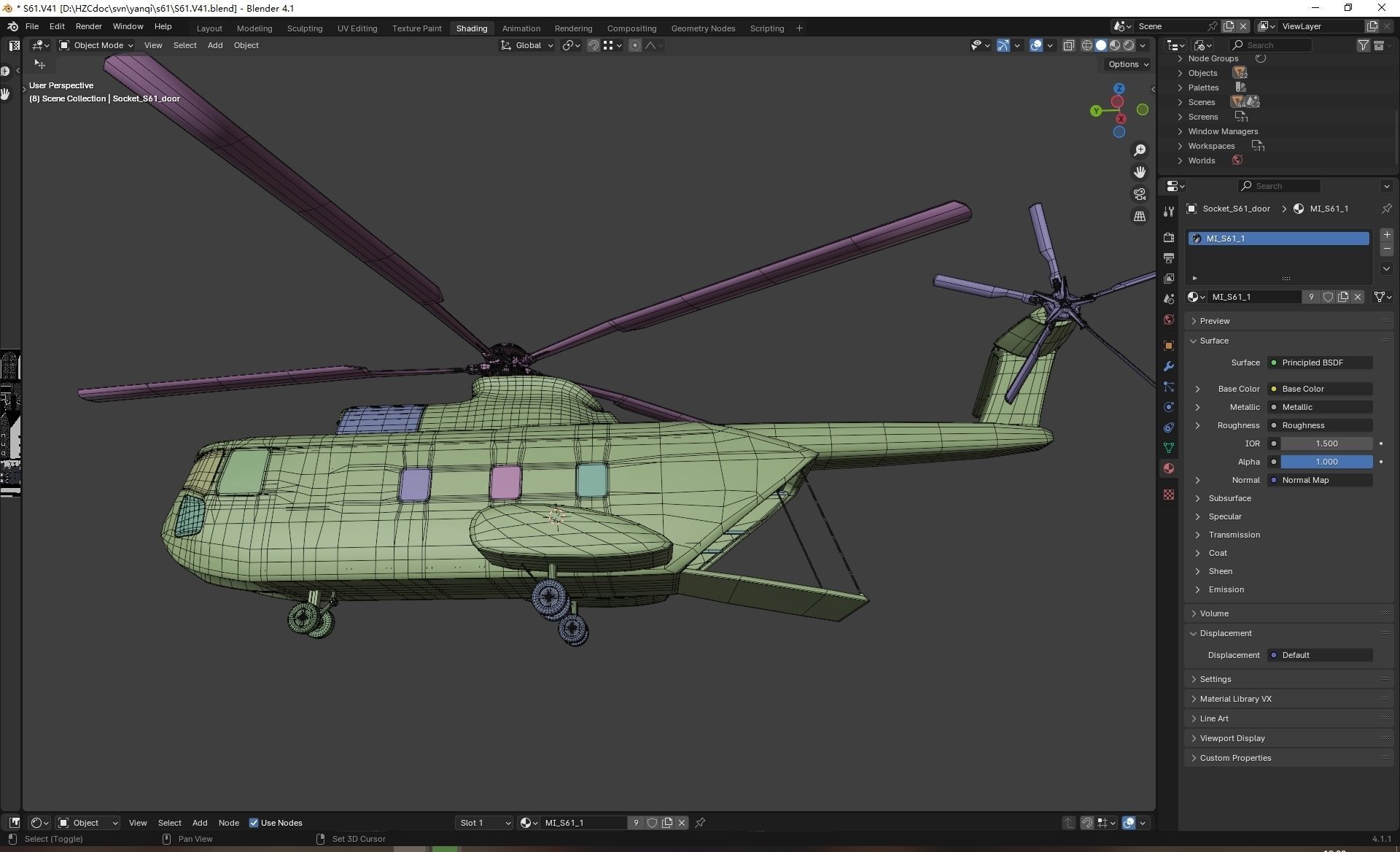1400x852 pixels.
Task: Toggle X-ray mode in viewport header
Action: pyautogui.click(x=1068, y=45)
